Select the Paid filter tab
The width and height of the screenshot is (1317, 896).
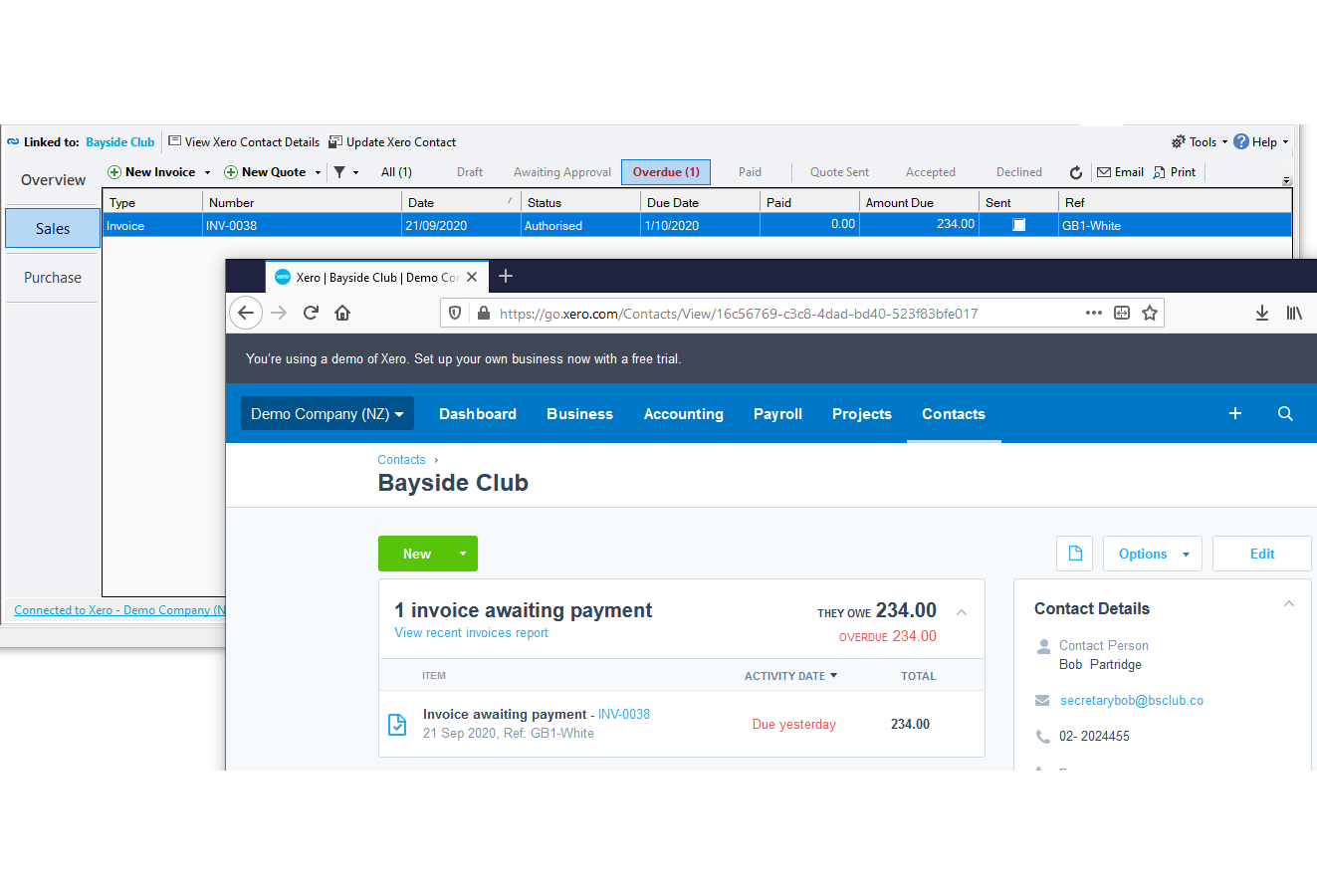(x=750, y=172)
